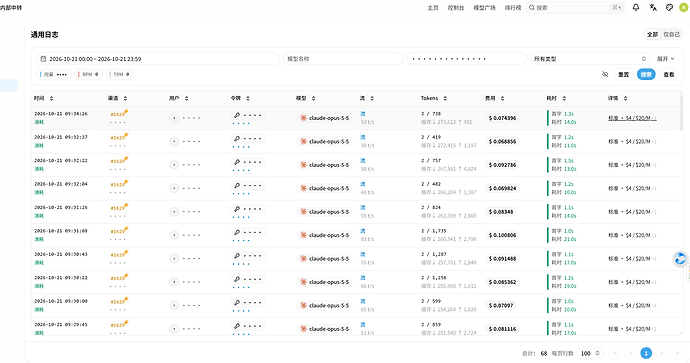Open the 所有类型 type dropdown

pyautogui.click(x=590, y=59)
